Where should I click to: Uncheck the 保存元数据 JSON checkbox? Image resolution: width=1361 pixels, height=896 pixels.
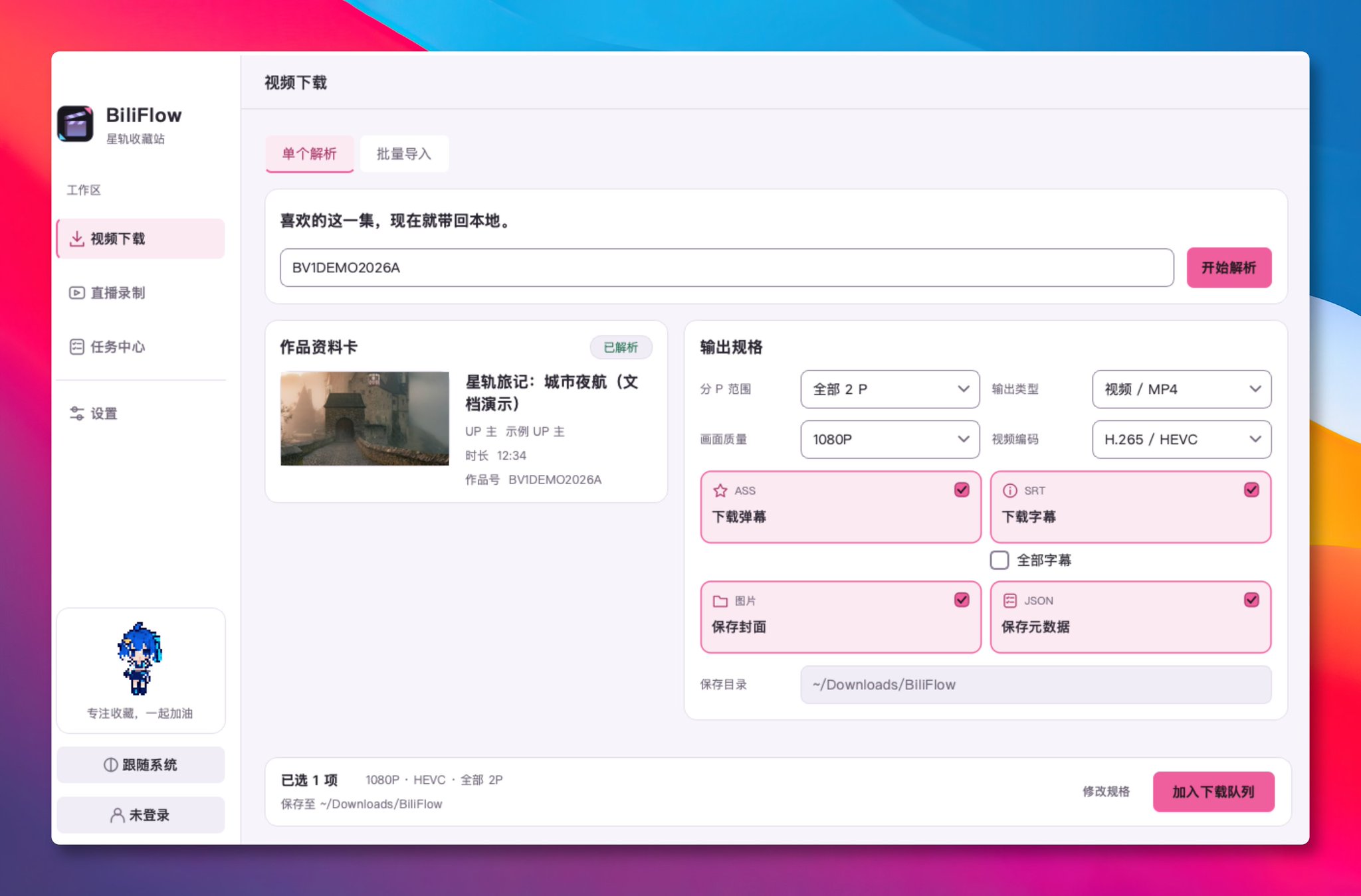[1251, 600]
